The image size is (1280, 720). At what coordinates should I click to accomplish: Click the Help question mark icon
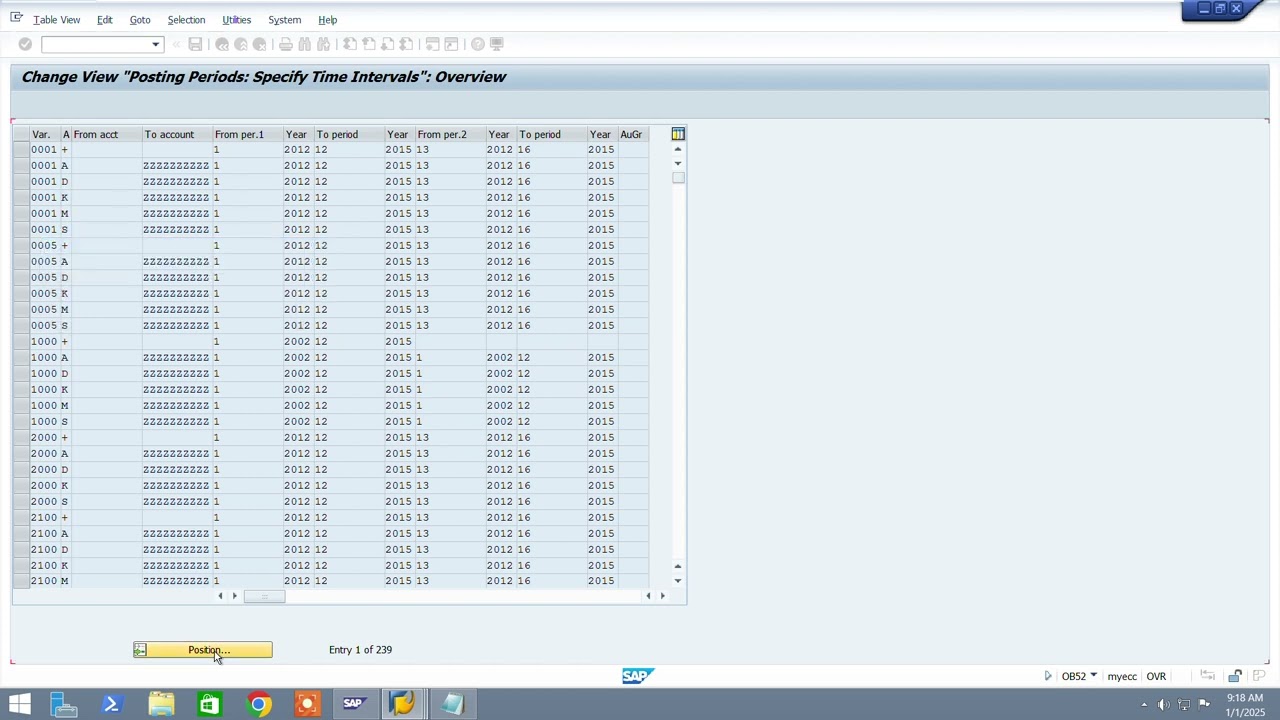coord(478,44)
